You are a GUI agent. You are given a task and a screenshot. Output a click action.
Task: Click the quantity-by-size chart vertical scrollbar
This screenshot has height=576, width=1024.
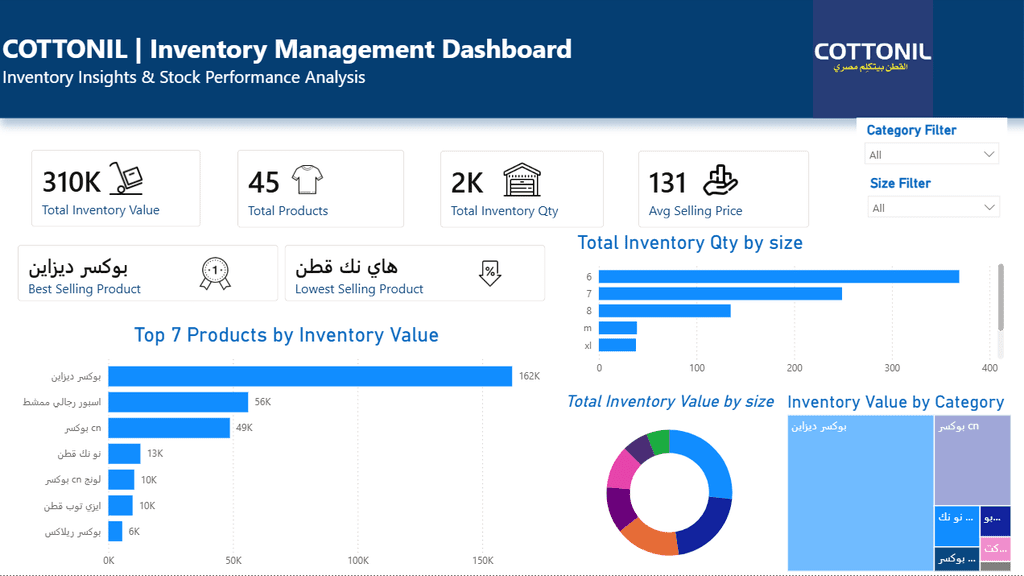pos(1000,298)
